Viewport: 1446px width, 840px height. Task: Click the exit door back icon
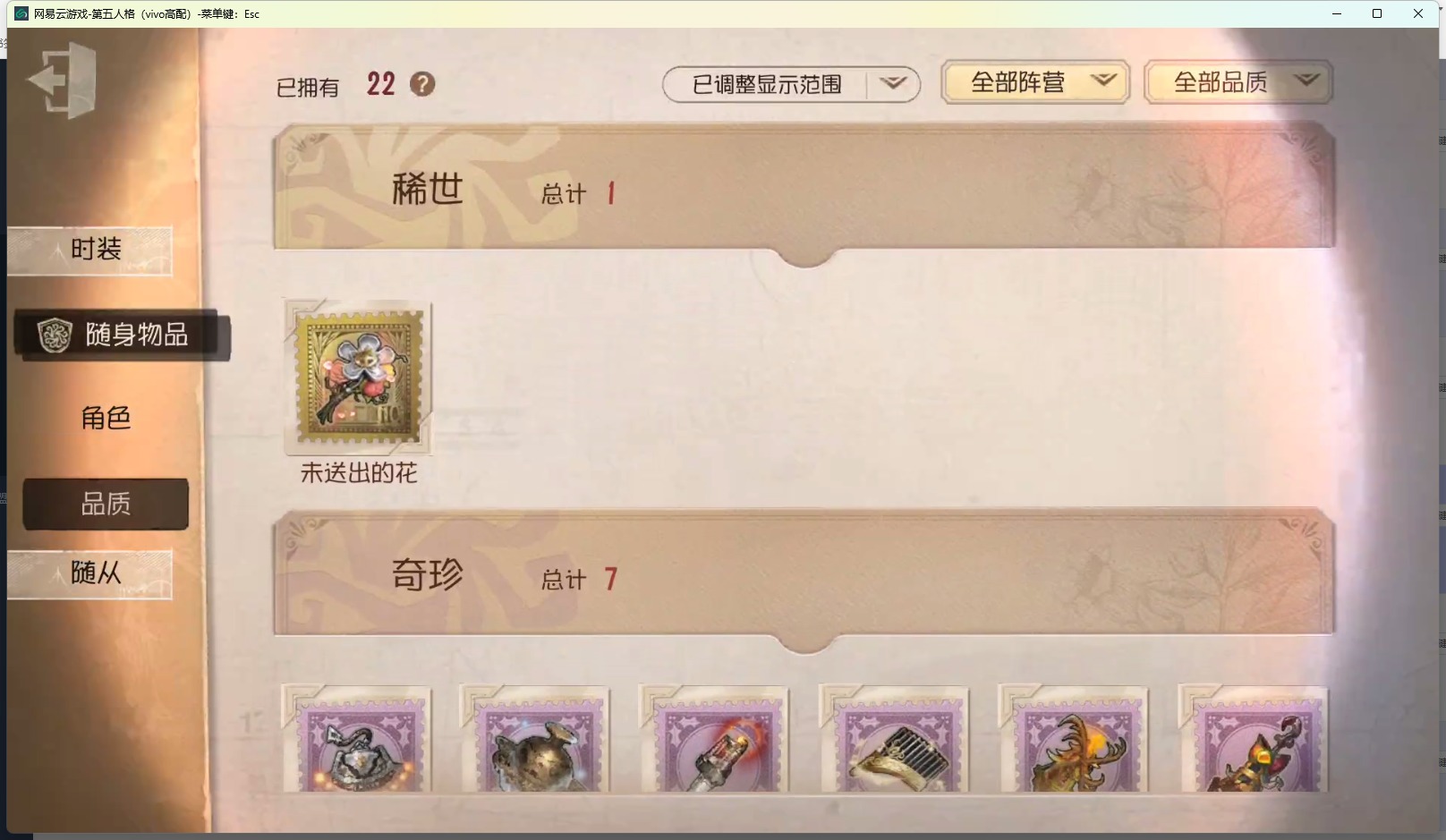click(63, 81)
